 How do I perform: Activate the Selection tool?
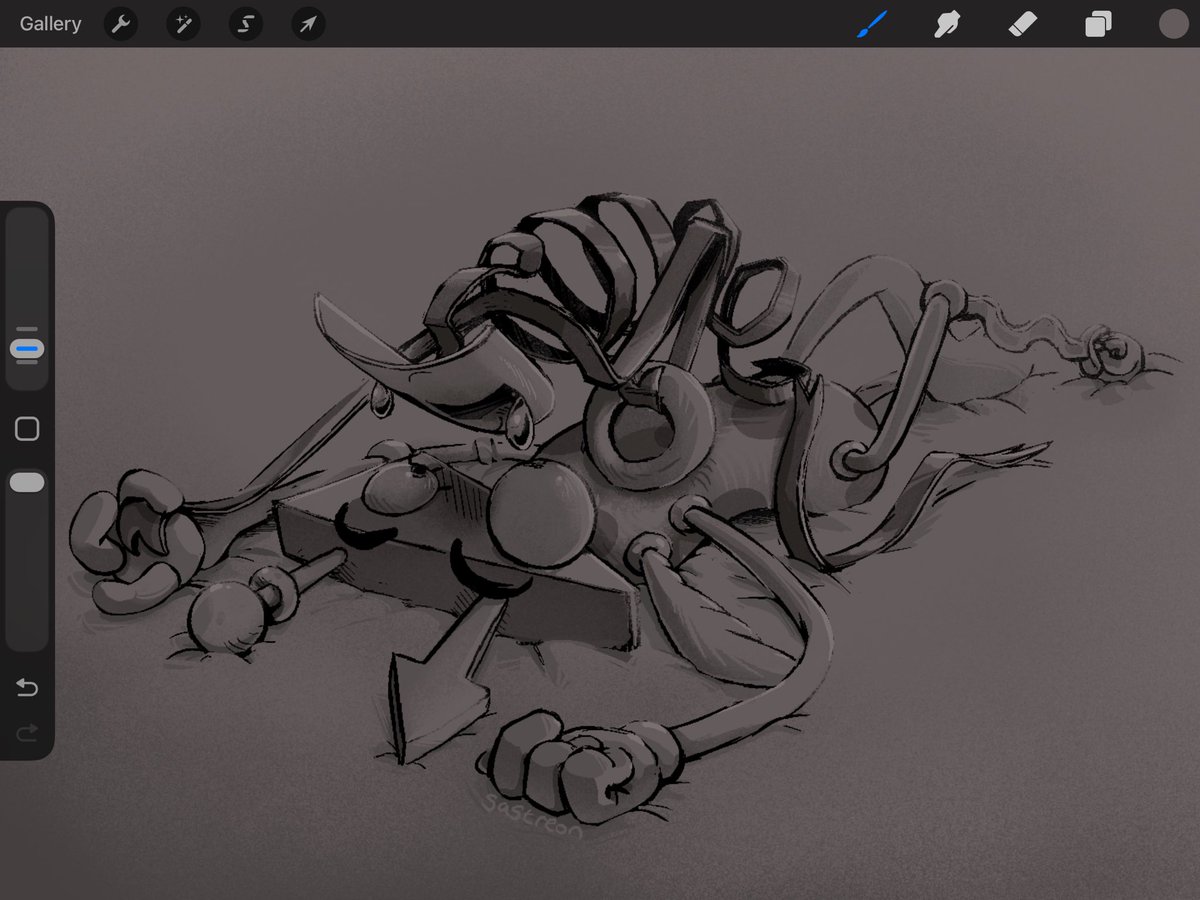[x=245, y=24]
